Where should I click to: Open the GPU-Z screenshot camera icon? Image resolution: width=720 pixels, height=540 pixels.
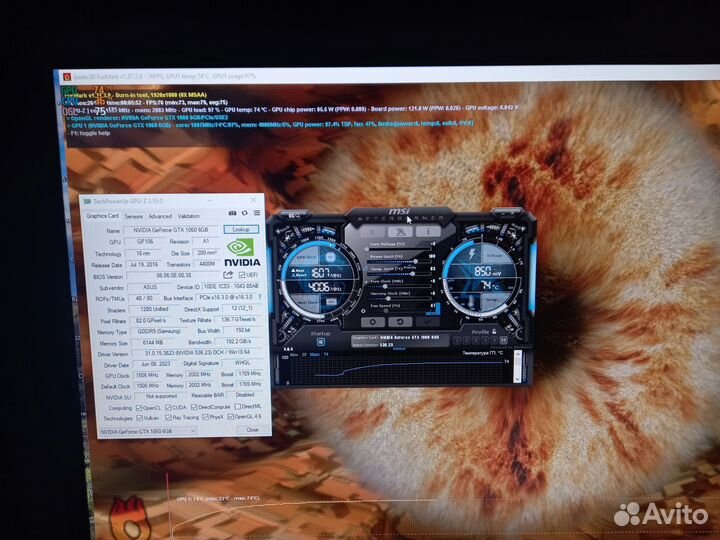pos(232,213)
